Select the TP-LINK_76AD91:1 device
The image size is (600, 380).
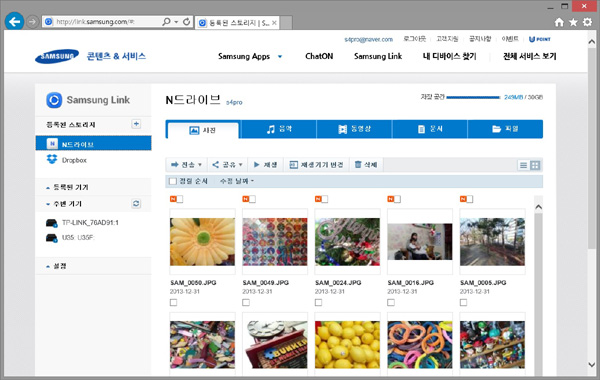pyautogui.click(x=90, y=222)
